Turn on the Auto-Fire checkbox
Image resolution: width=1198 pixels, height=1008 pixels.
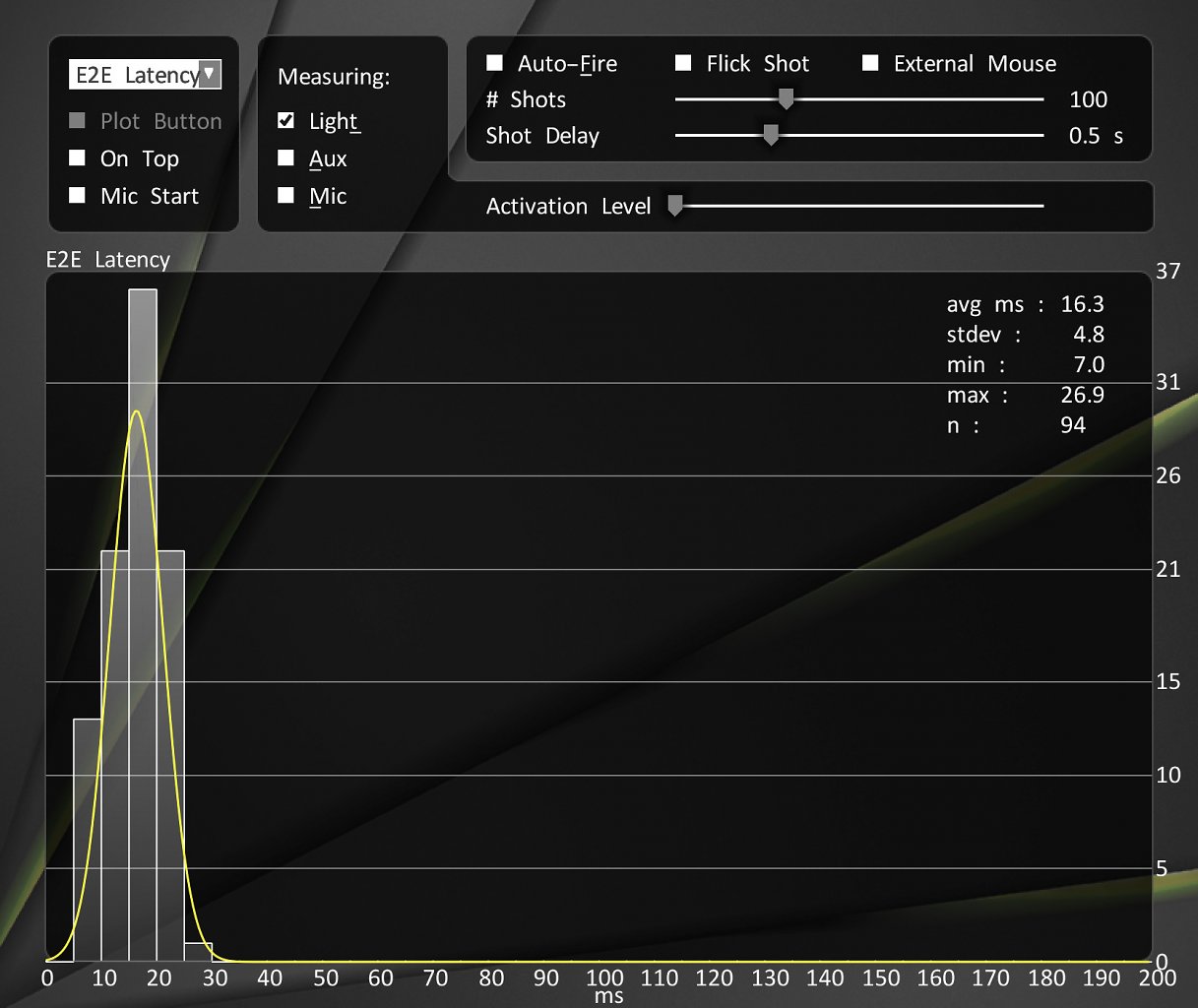pyautogui.click(x=494, y=64)
